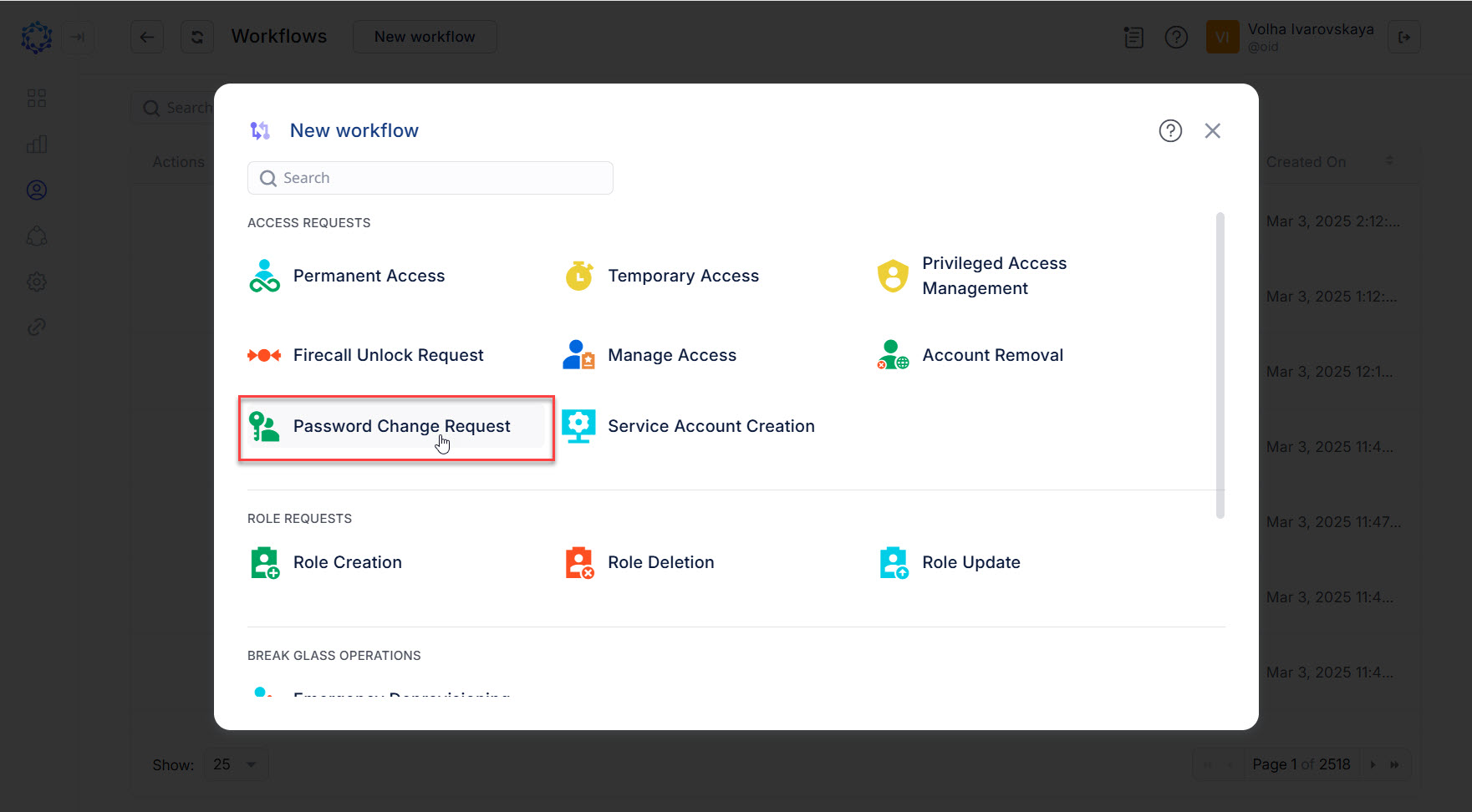Open Settings via the sidebar gear icon
The width and height of the screenshot is (1472, 812).
click(36, 282)
